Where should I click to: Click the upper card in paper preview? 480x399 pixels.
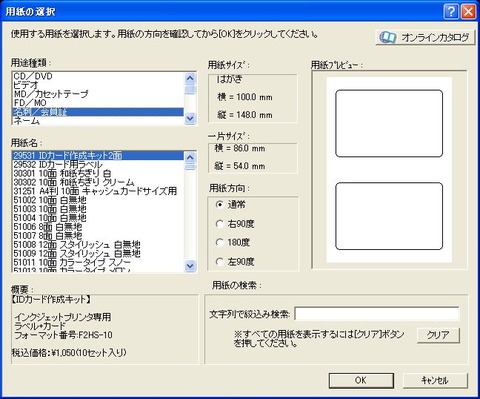click(389, 123)
